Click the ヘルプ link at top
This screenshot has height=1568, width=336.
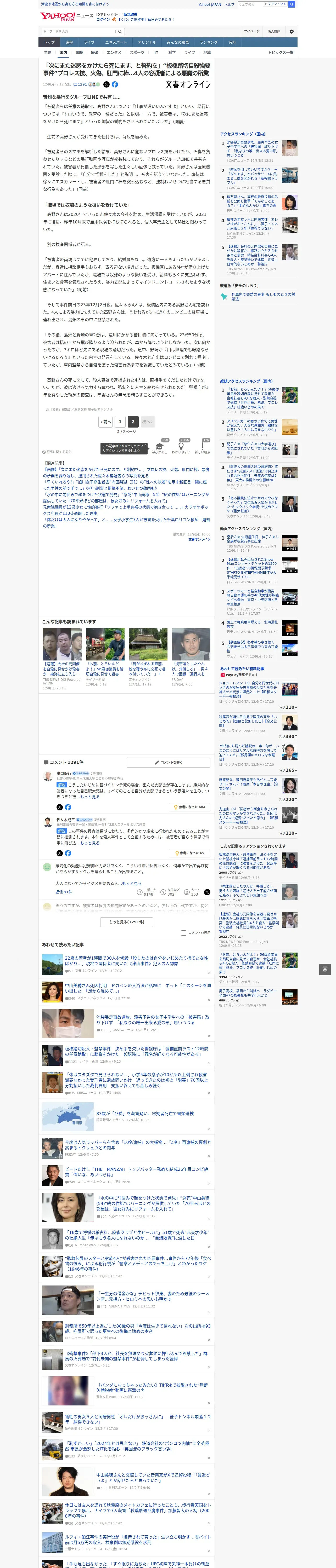pos(229,4)
